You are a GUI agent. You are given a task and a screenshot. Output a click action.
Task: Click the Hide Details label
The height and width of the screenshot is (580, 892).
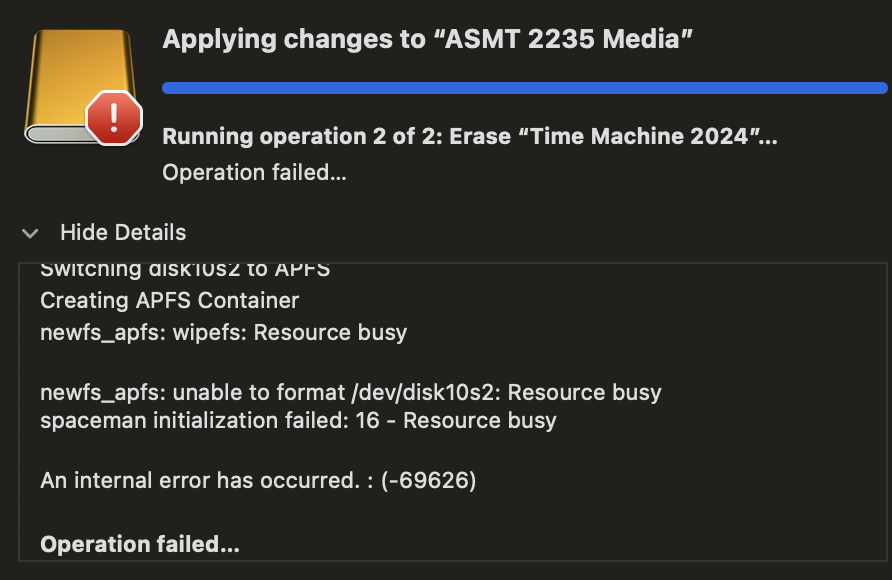tap(122, 232)
